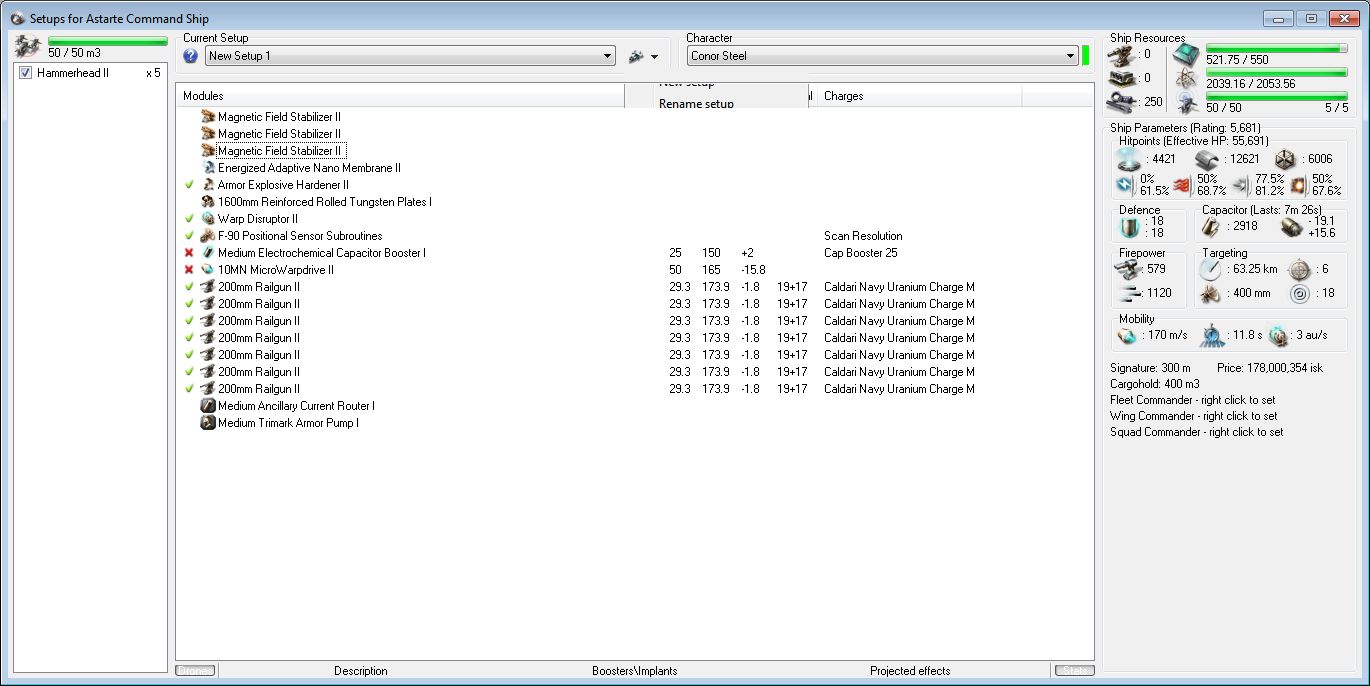
Task: Click the Warp Disruptor II module icon
Action: [209, 219]
